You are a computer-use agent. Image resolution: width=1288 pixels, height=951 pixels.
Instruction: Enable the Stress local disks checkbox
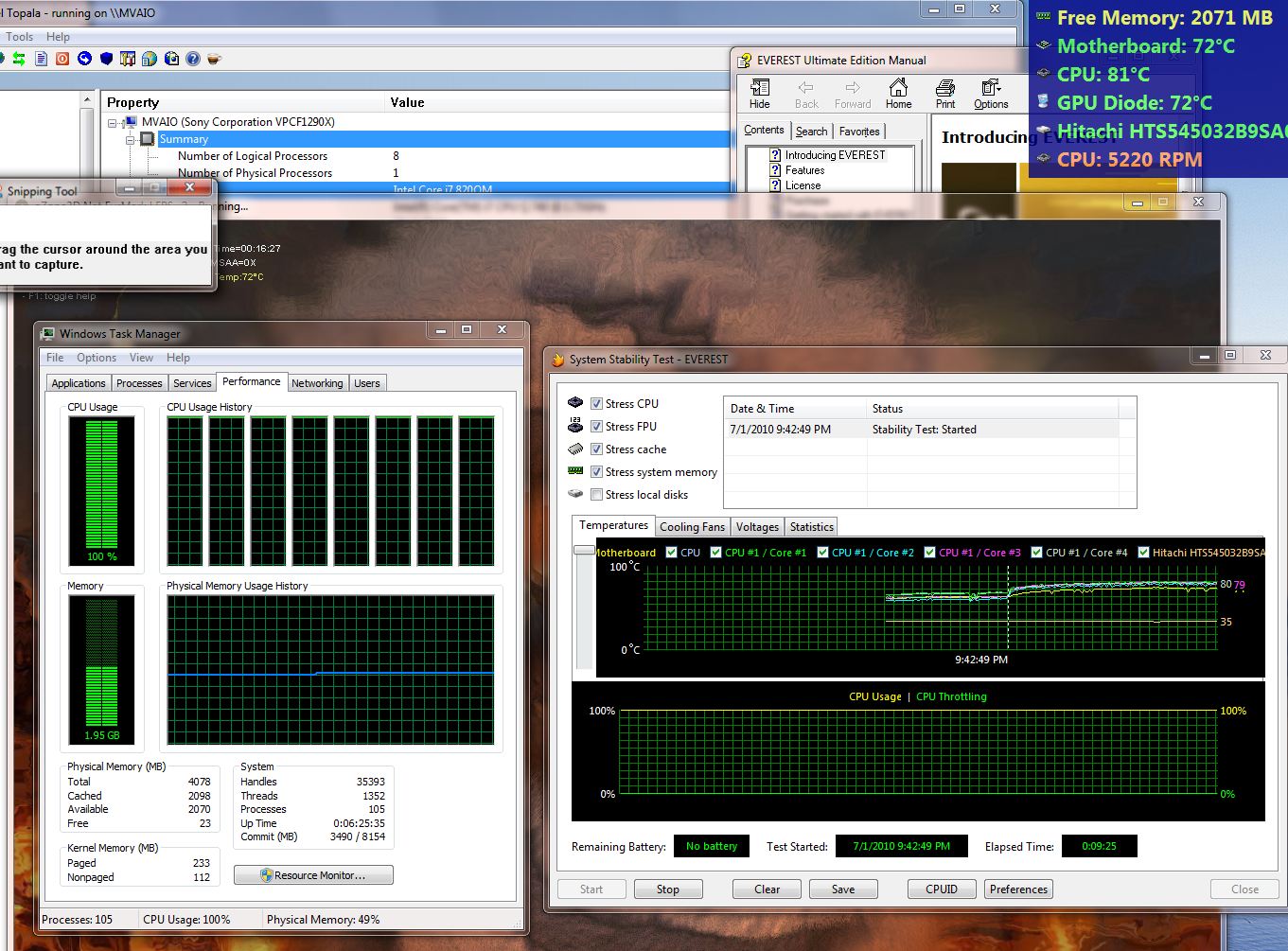(x=596, y=494)
